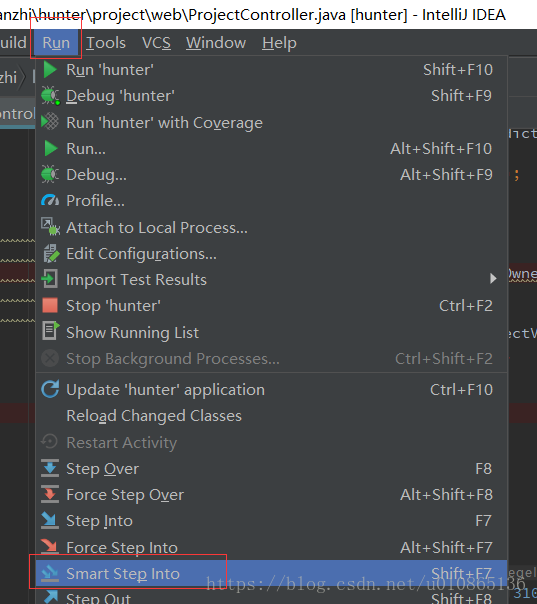Viewport: 537px width, 604px height.
Task: Choose Run 'hunter' menu entry
Action: pos(271,70)
